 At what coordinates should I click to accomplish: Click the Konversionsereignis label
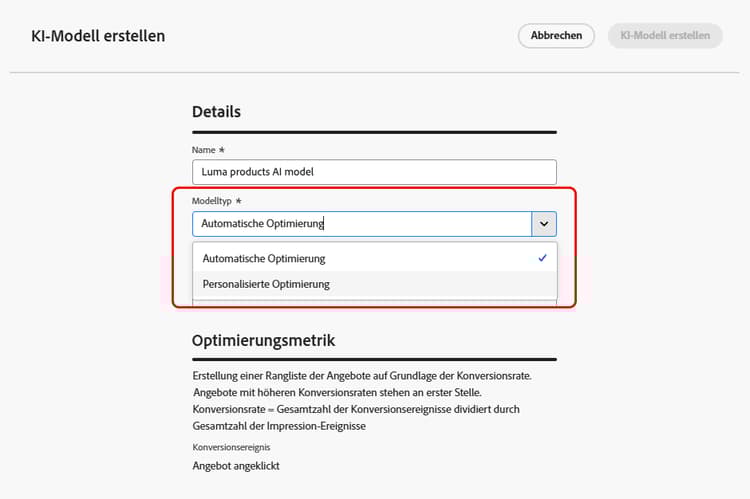[x=232, y=447]
